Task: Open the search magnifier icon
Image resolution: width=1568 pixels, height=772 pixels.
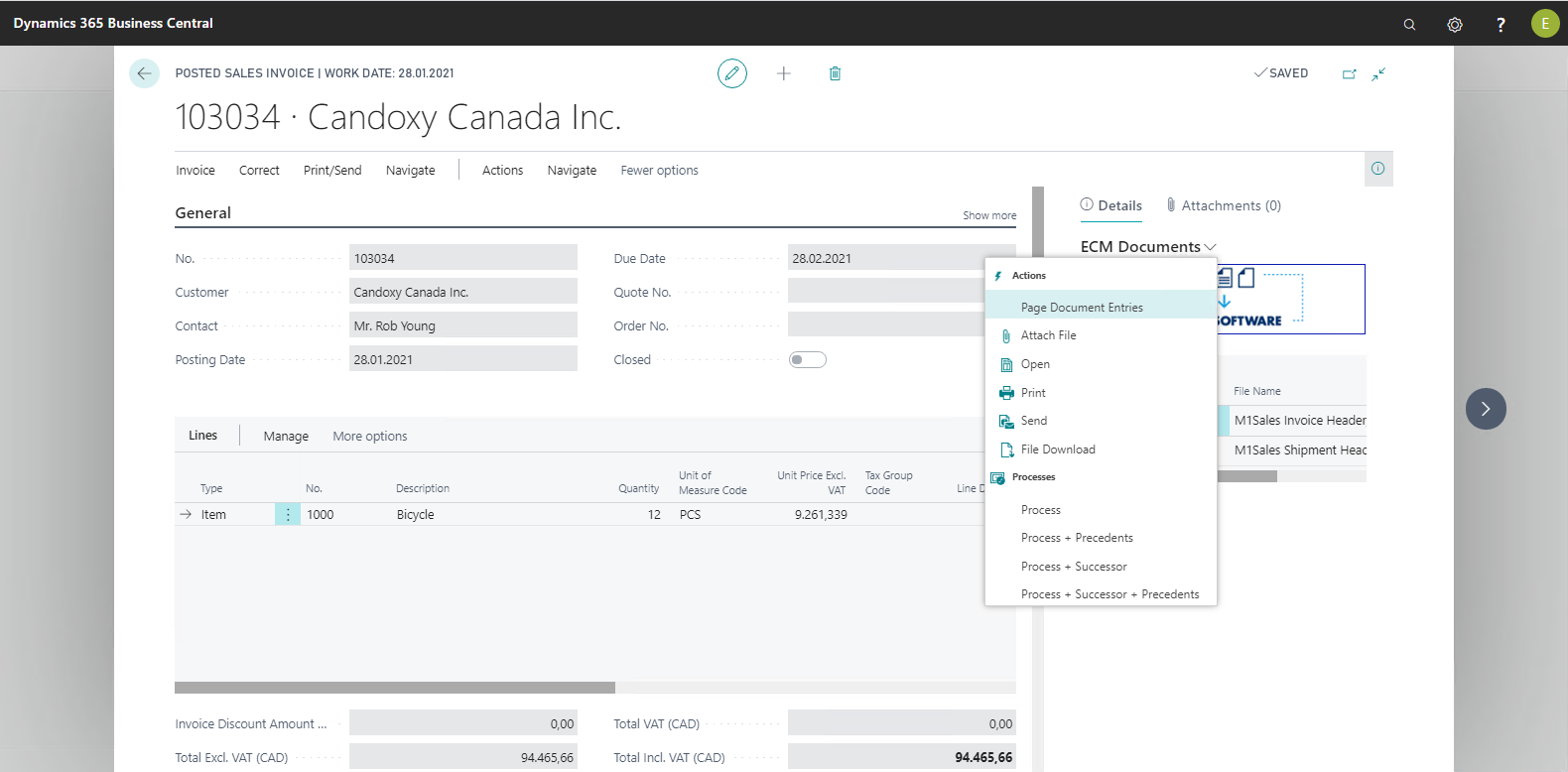Action: (1409, 24)
